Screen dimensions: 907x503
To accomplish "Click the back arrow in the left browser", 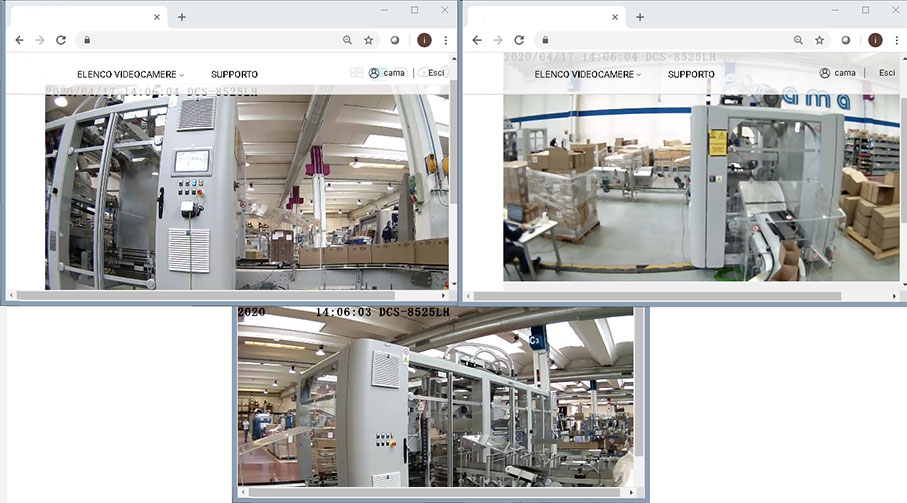I will click(19, 40).
